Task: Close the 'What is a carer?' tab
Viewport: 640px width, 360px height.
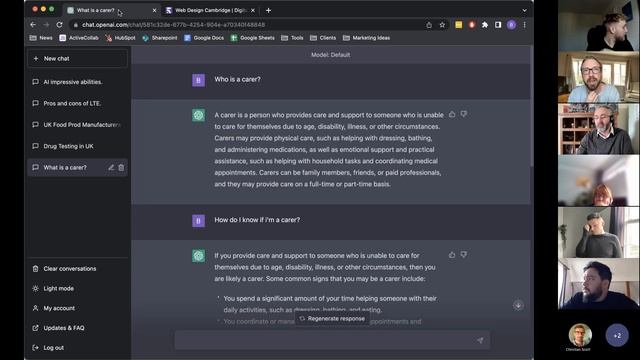Action: pos(154,10)
